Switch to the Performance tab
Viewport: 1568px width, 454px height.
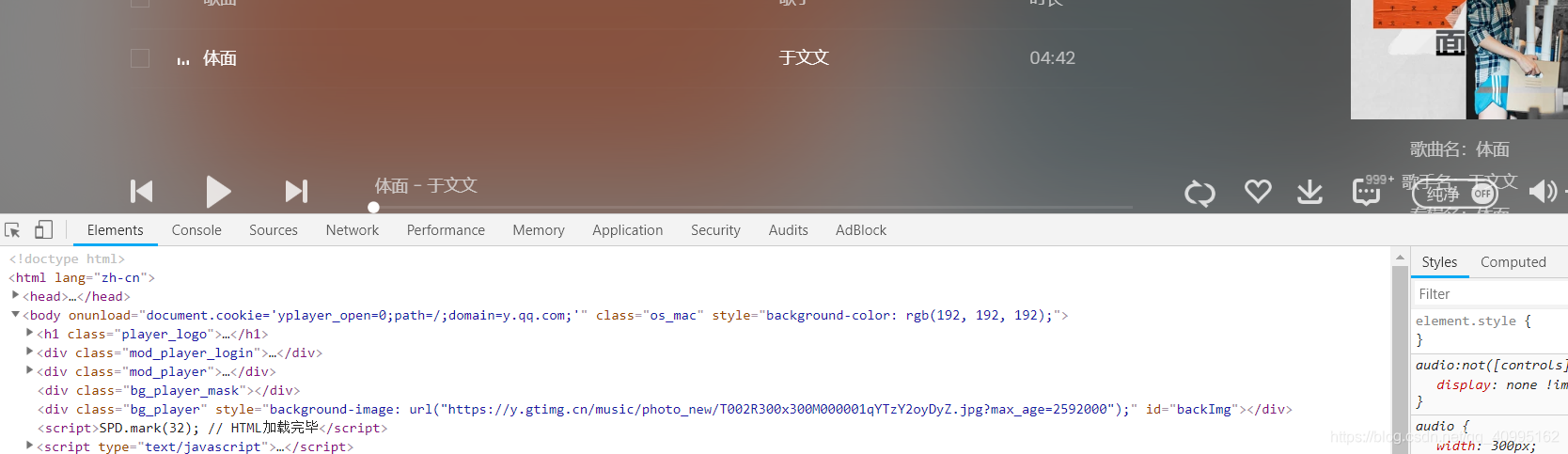[446, 230]
